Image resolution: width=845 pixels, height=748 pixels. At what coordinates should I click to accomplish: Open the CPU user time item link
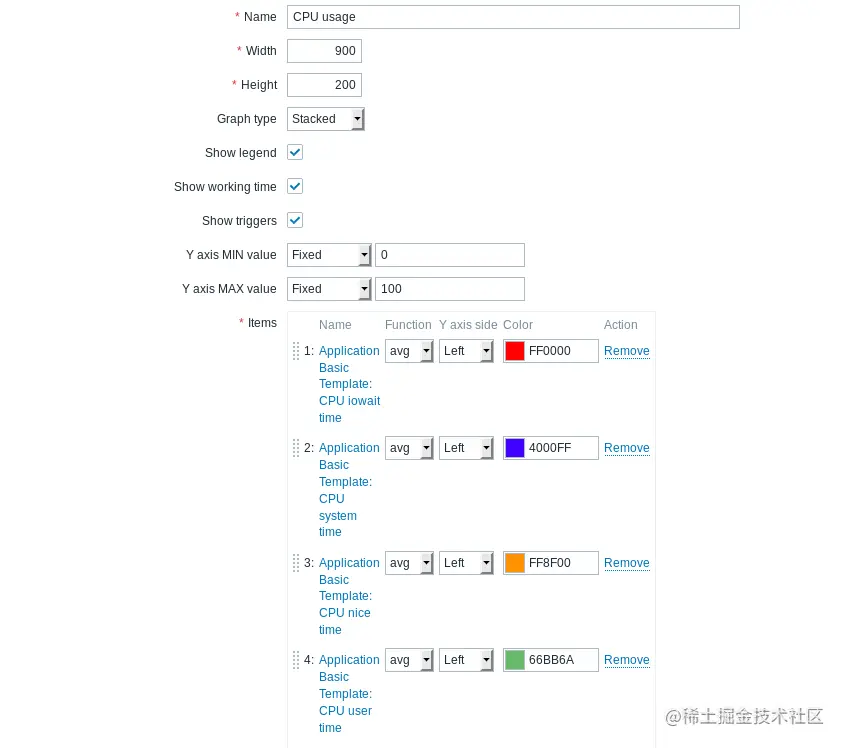click(349, 694)
